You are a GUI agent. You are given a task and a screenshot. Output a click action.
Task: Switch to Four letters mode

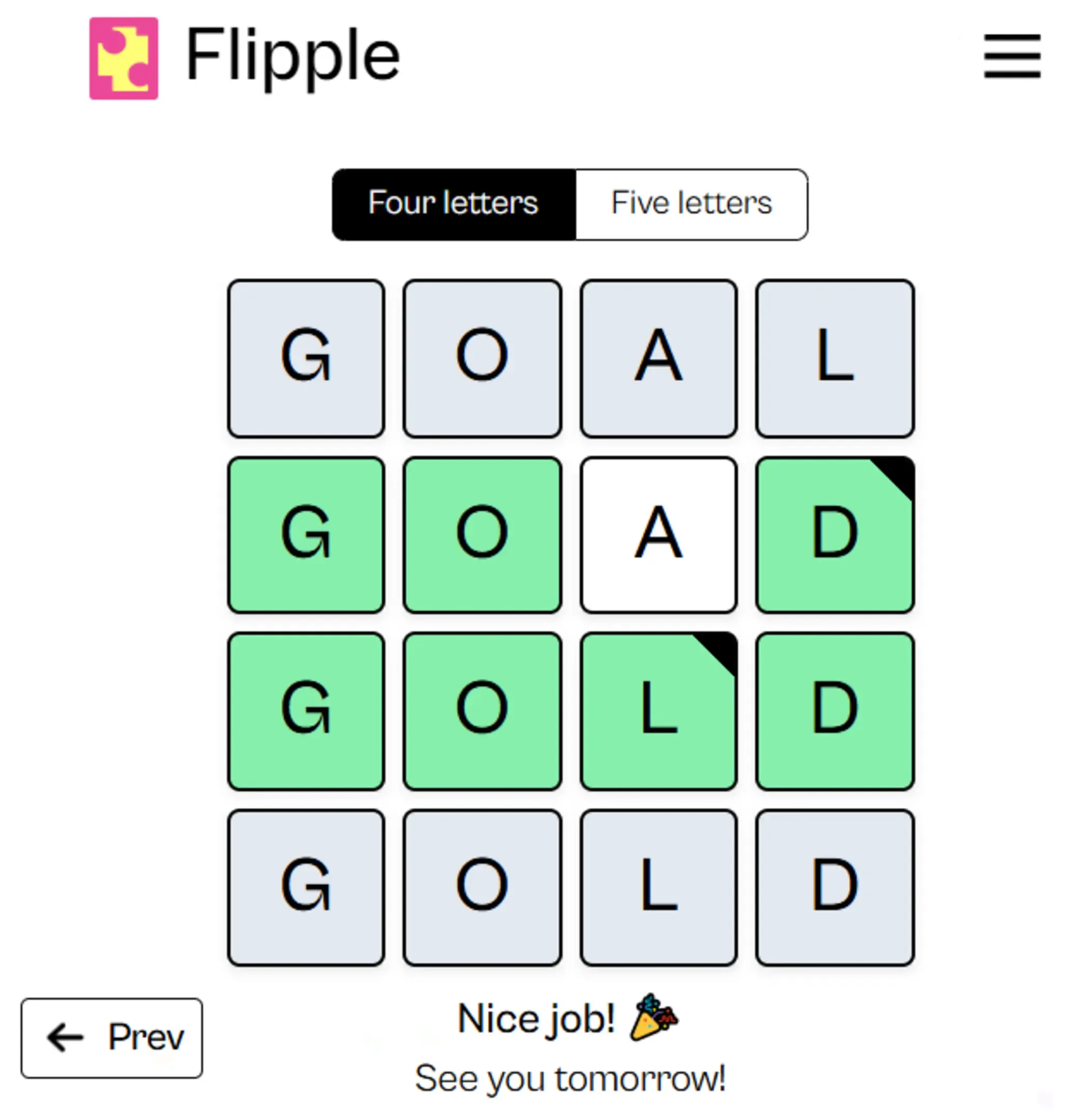tap(454, 204)
